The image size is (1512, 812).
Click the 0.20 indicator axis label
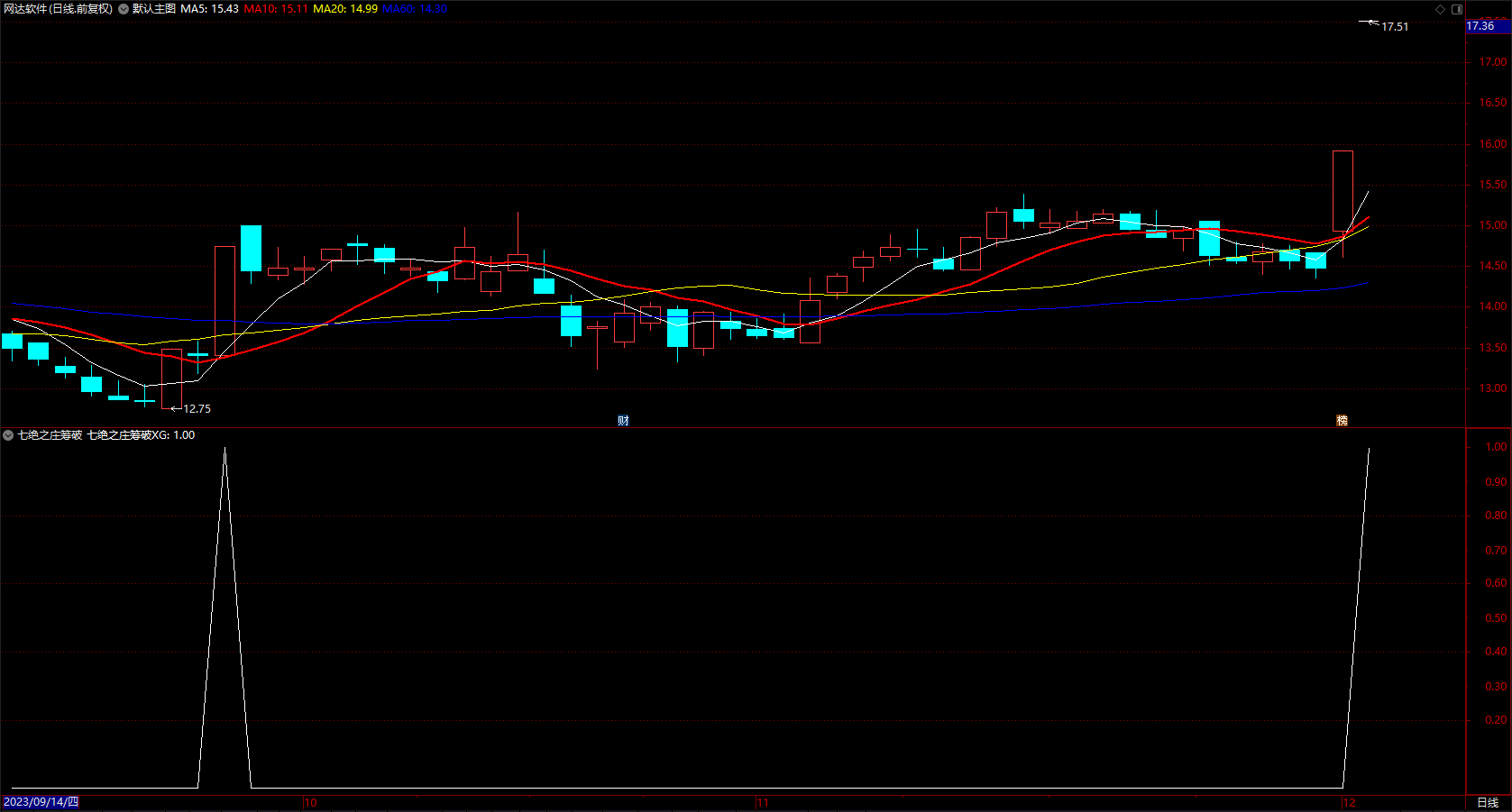tap(1497, 720)
